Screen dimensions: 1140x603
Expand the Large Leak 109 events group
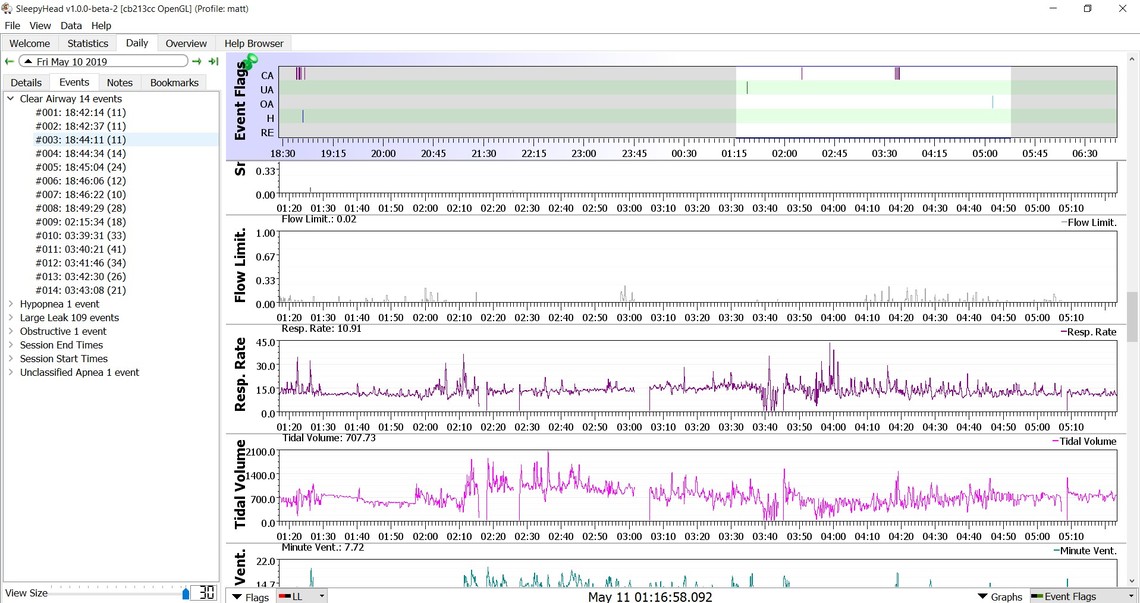click(11, 318)
